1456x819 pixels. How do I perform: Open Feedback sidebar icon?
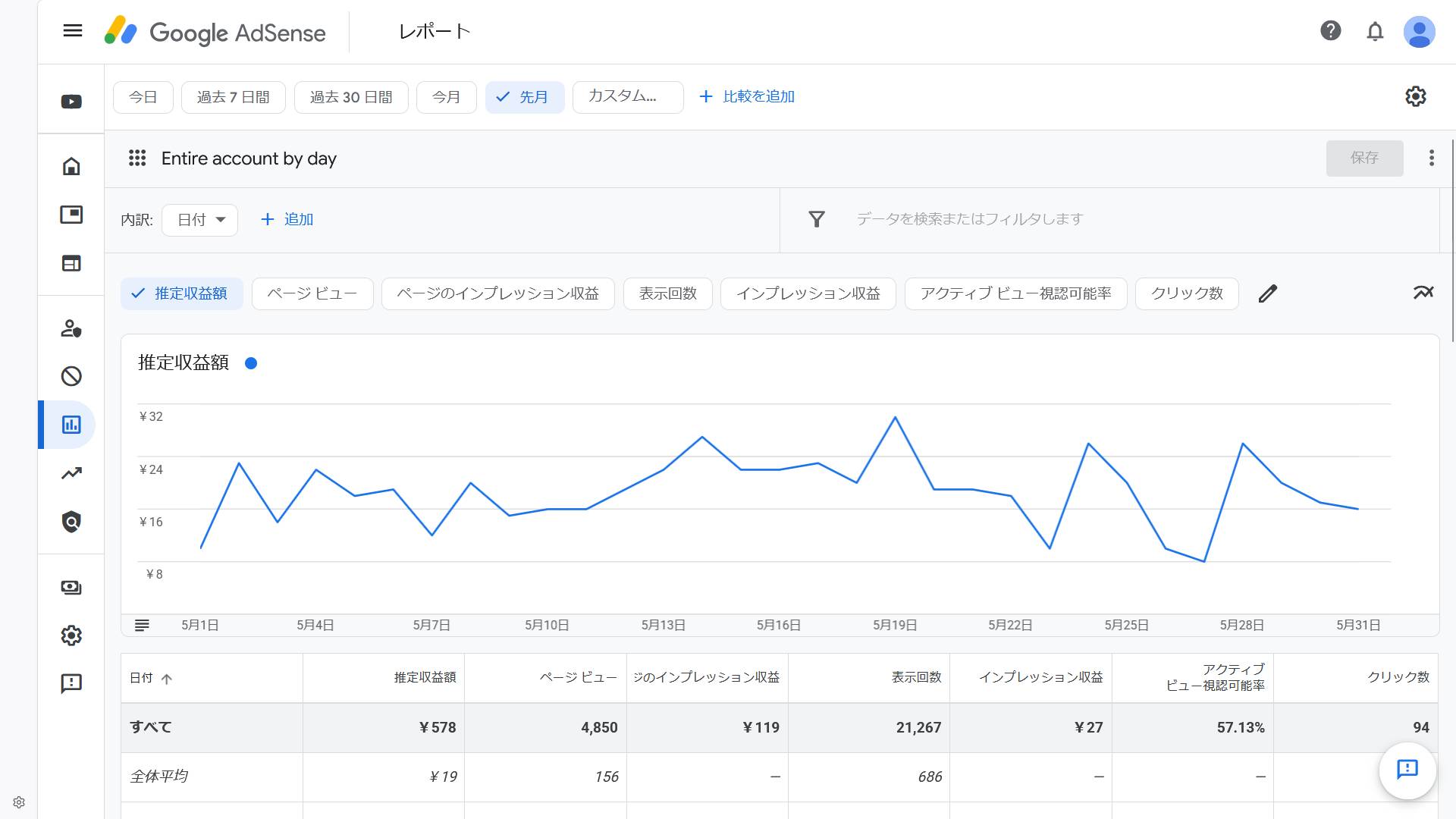tap(71, 684)
